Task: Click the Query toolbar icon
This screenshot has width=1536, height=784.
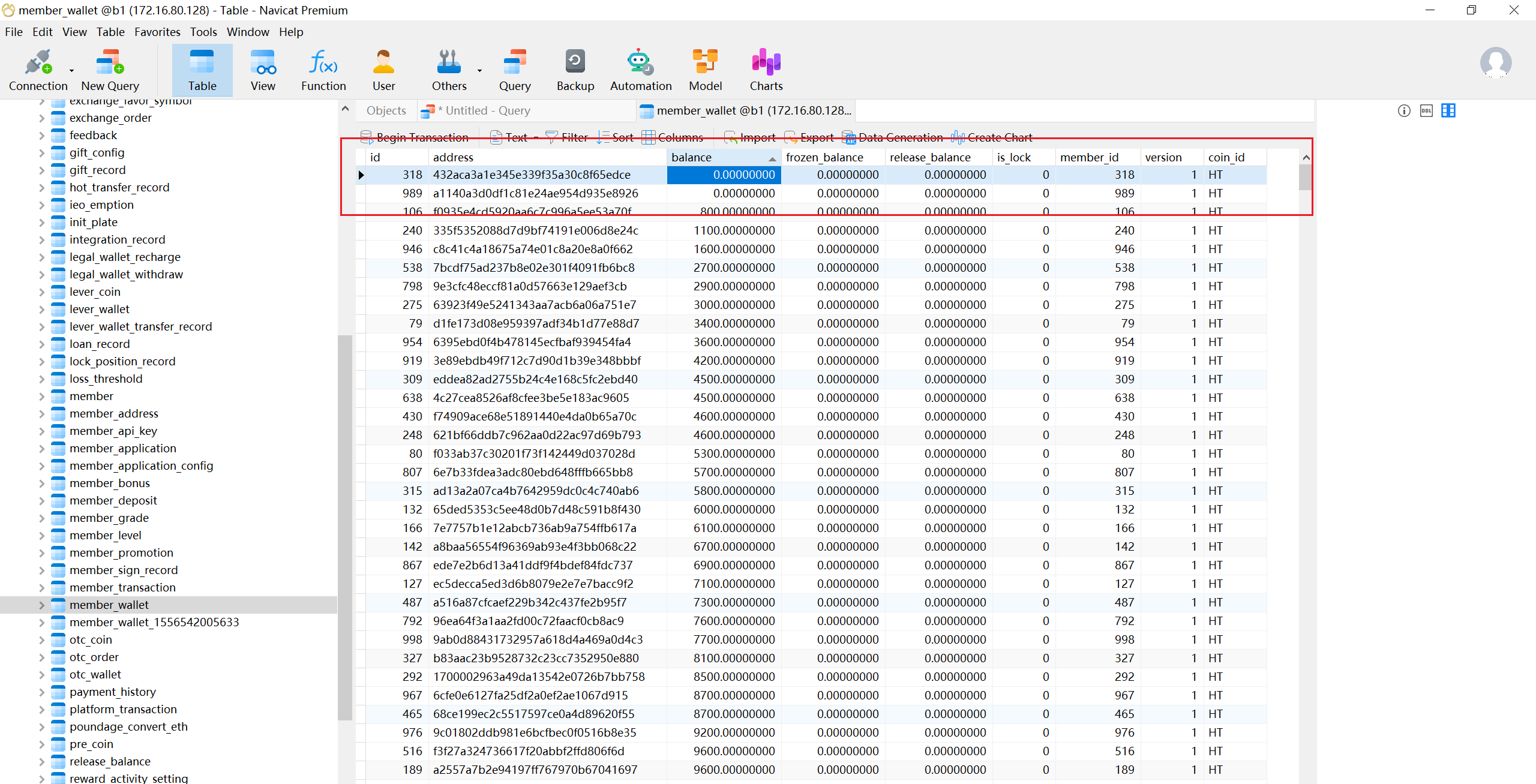Action: point(515,70)
